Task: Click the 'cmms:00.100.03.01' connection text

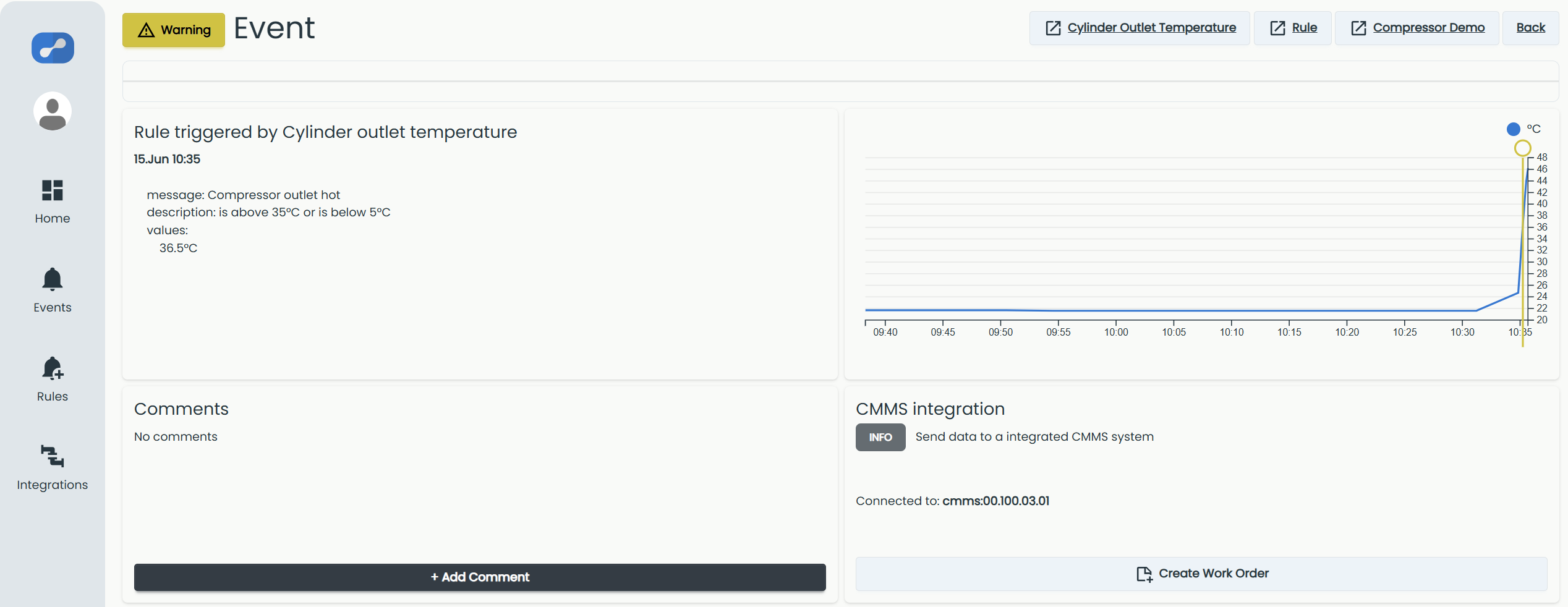Action: pos(995,501)
